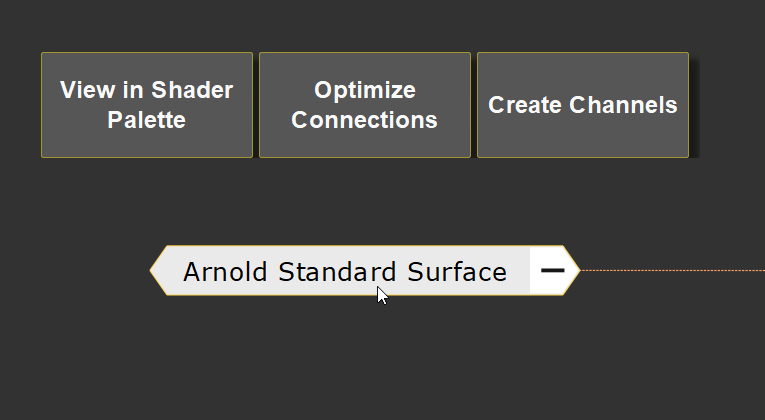Screen dimensions: 765x420
Task: Click the left pointed tip of the node
Action: click(155, 270)
